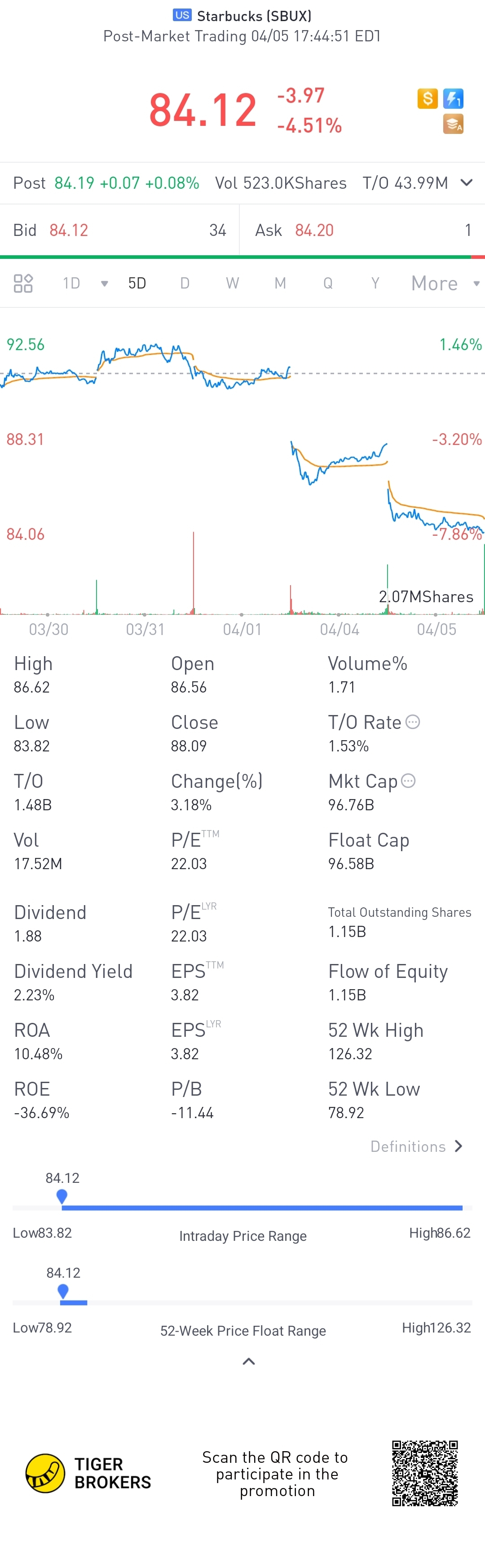Tap the info icon beside T/O Rate
The width and height of the screenshot is (485, 1568).
[413, 722]
